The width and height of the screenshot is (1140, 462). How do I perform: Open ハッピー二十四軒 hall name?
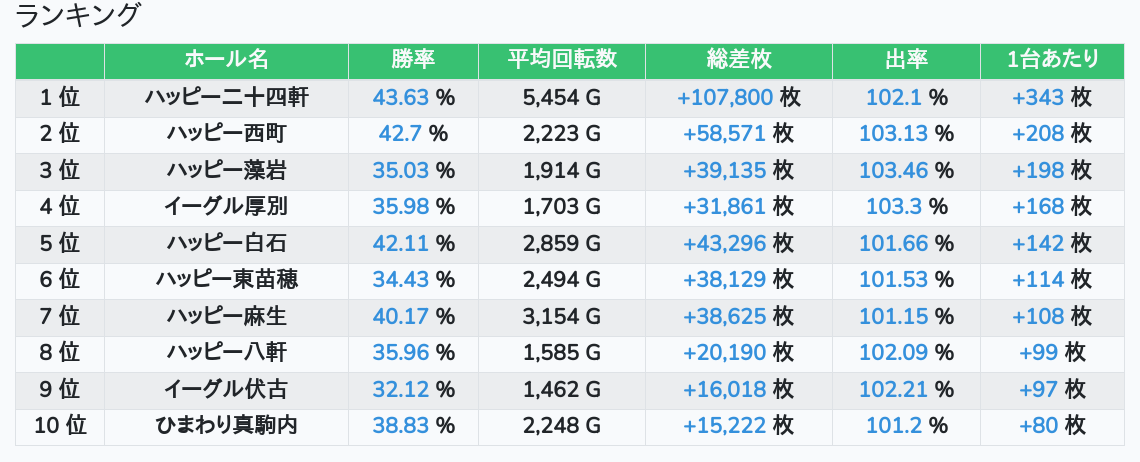click(x=226, y=97)
